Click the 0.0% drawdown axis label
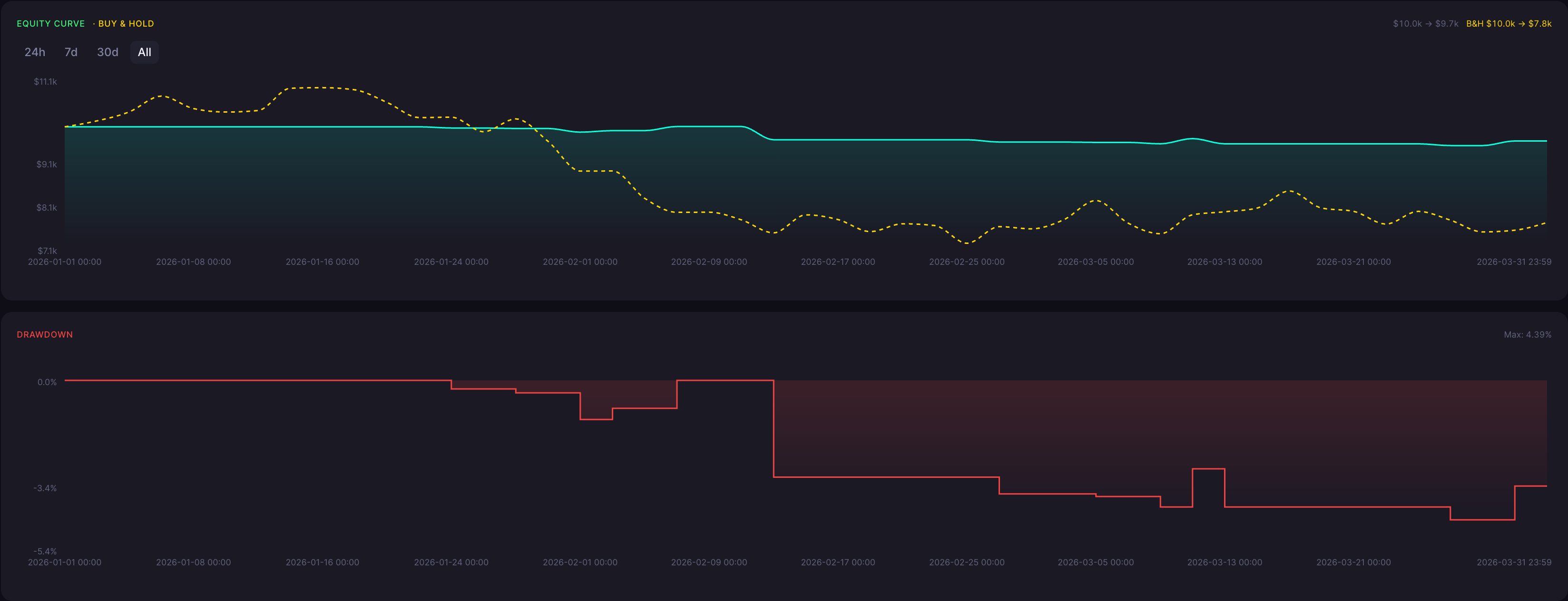The width and height of the screenshot is (1568, 601). coord(47,382)
